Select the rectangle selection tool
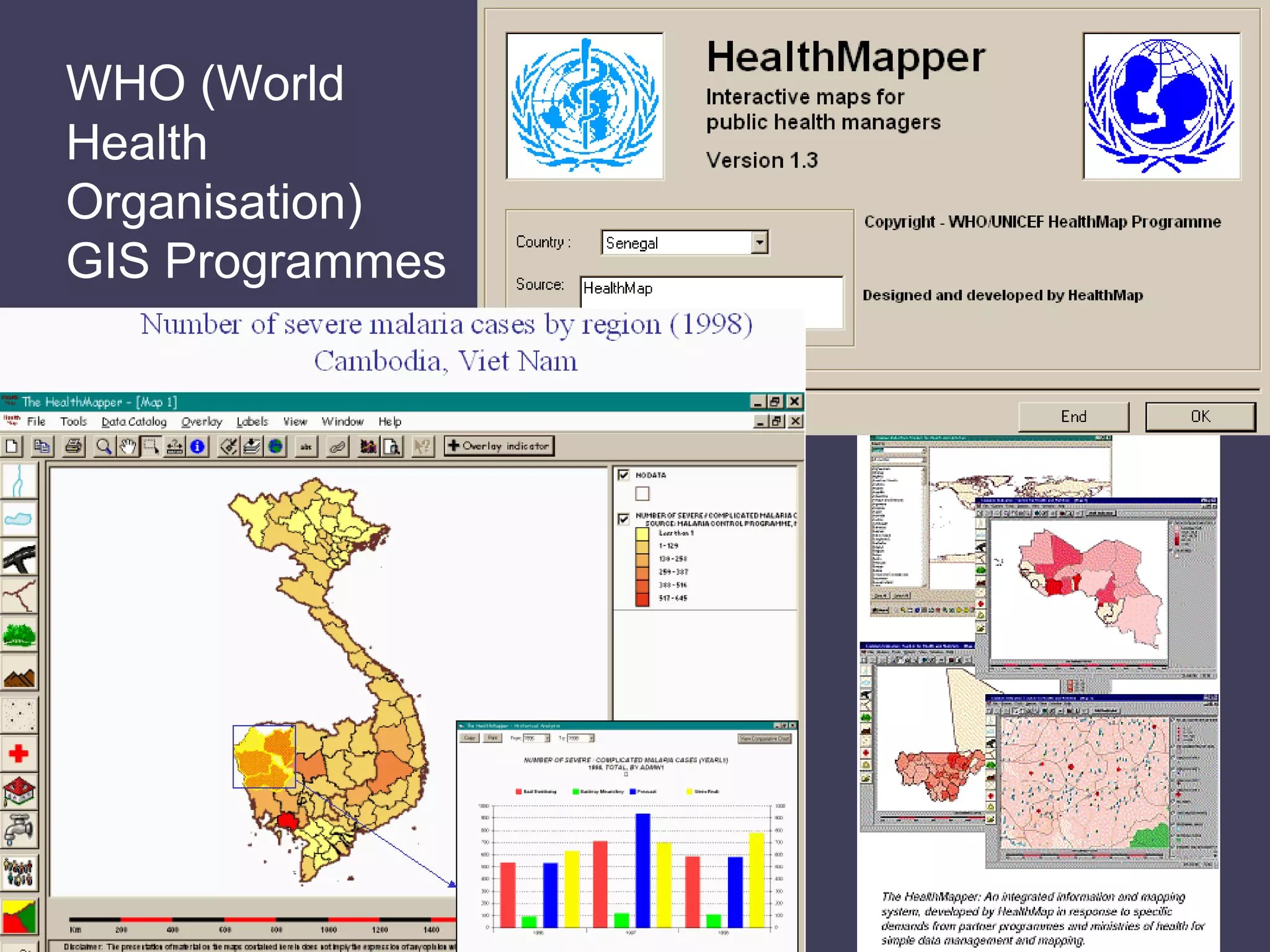 pos(151,446)
